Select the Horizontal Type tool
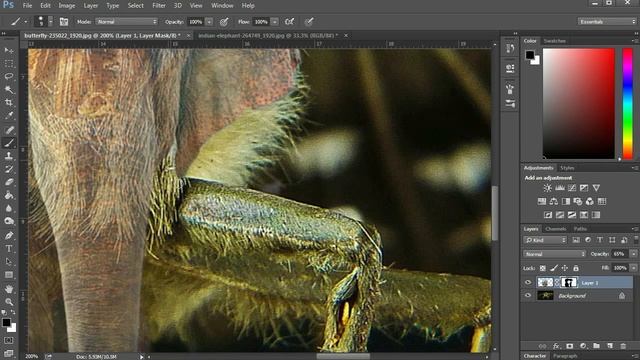The height and width of the screenshot is (360, 640). click(9, 249)
